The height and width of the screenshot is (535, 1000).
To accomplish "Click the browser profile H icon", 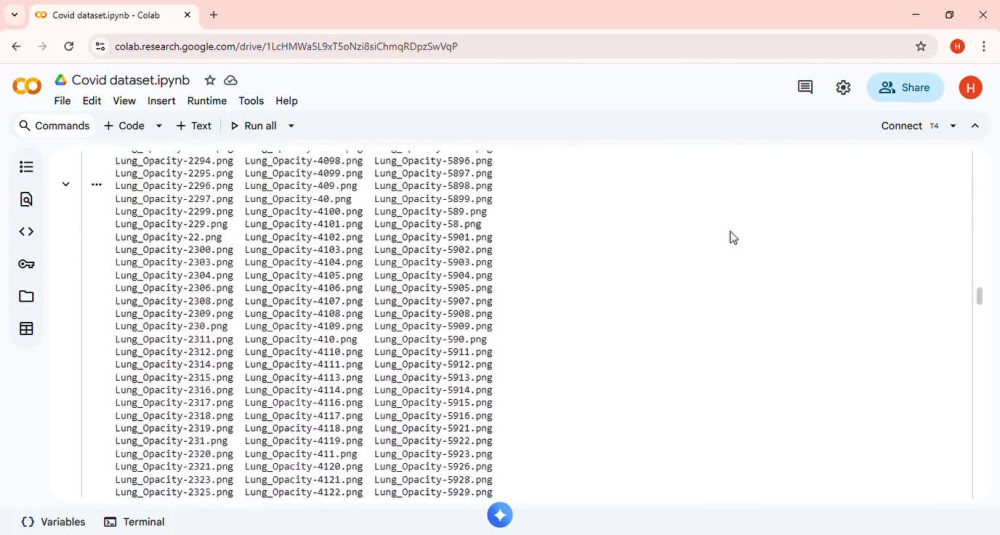I will (x=957, y=46).
